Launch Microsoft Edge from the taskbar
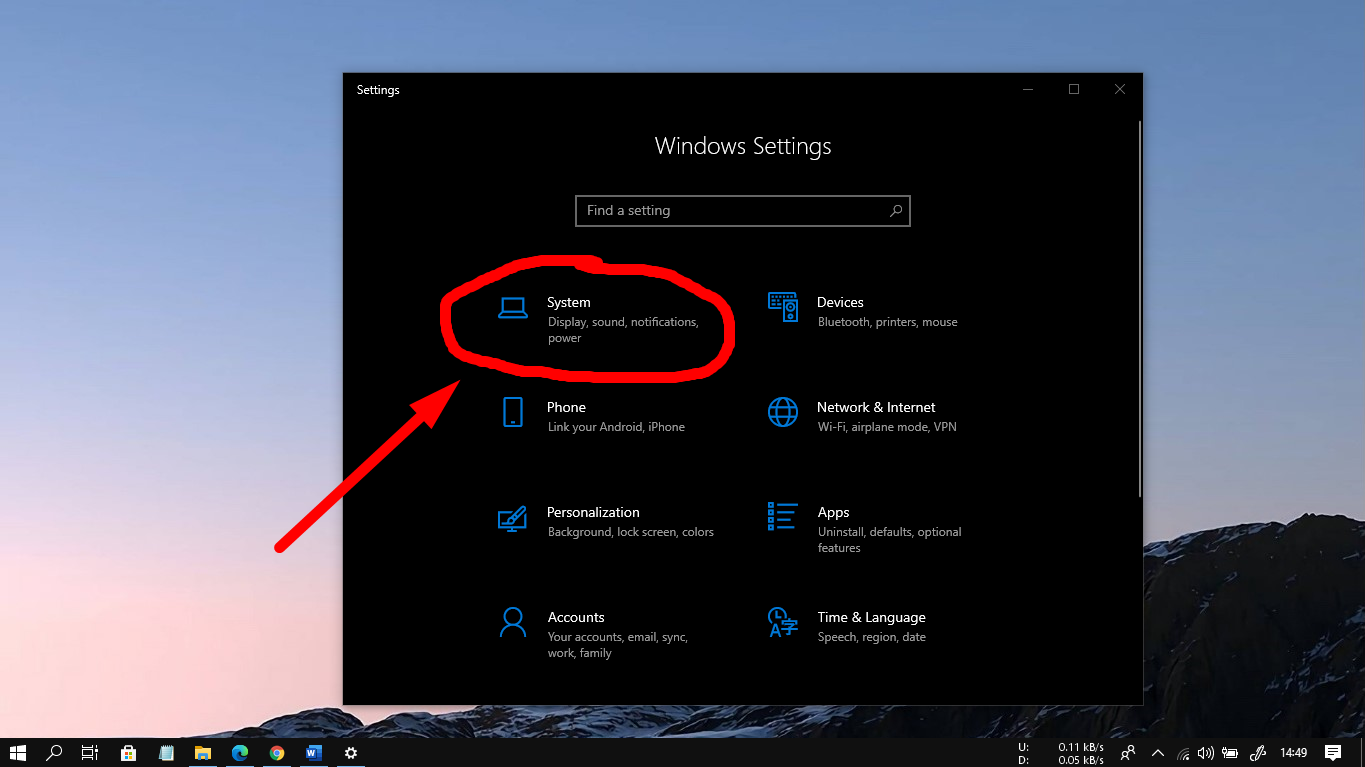This screenshot has height=767, width=1365. pyautogui.click(x=240, y=753)
